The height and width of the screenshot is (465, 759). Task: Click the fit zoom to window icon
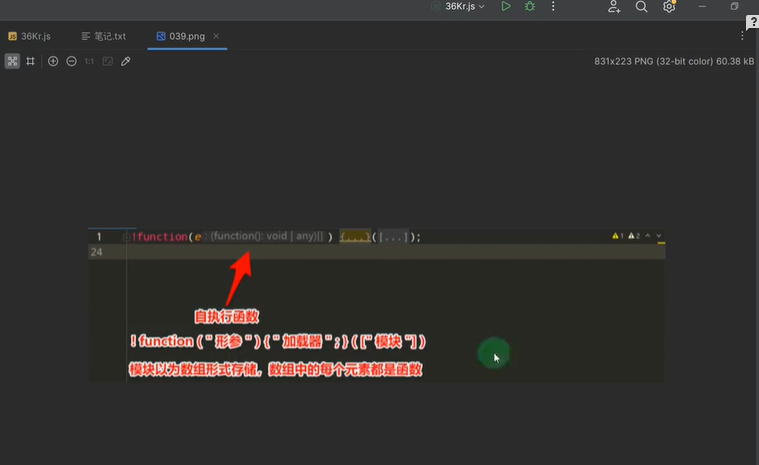[107, 61]
